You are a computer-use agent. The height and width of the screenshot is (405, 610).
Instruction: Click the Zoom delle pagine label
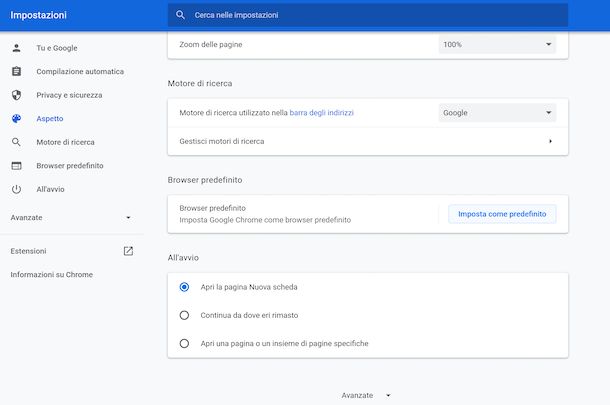click(211, 44)
